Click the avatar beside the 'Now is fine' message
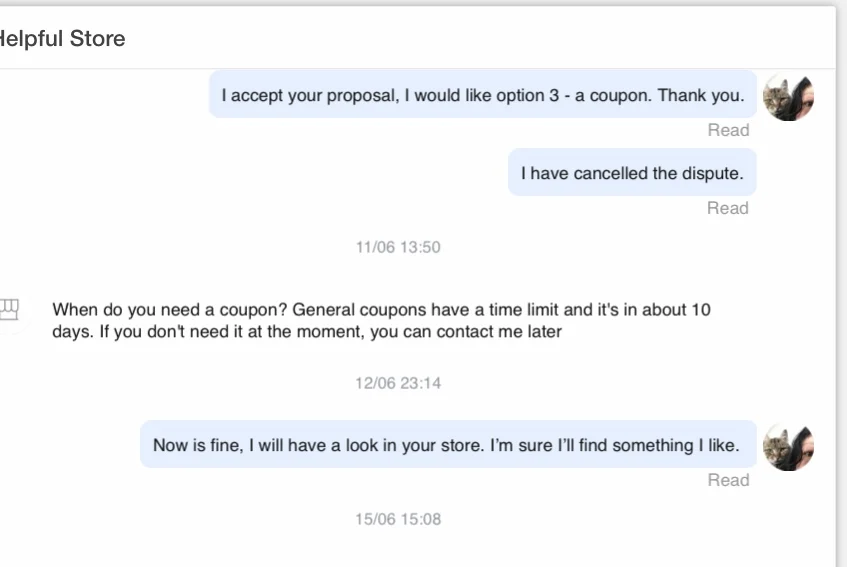 pyautogui.click(x=788, y=446)
